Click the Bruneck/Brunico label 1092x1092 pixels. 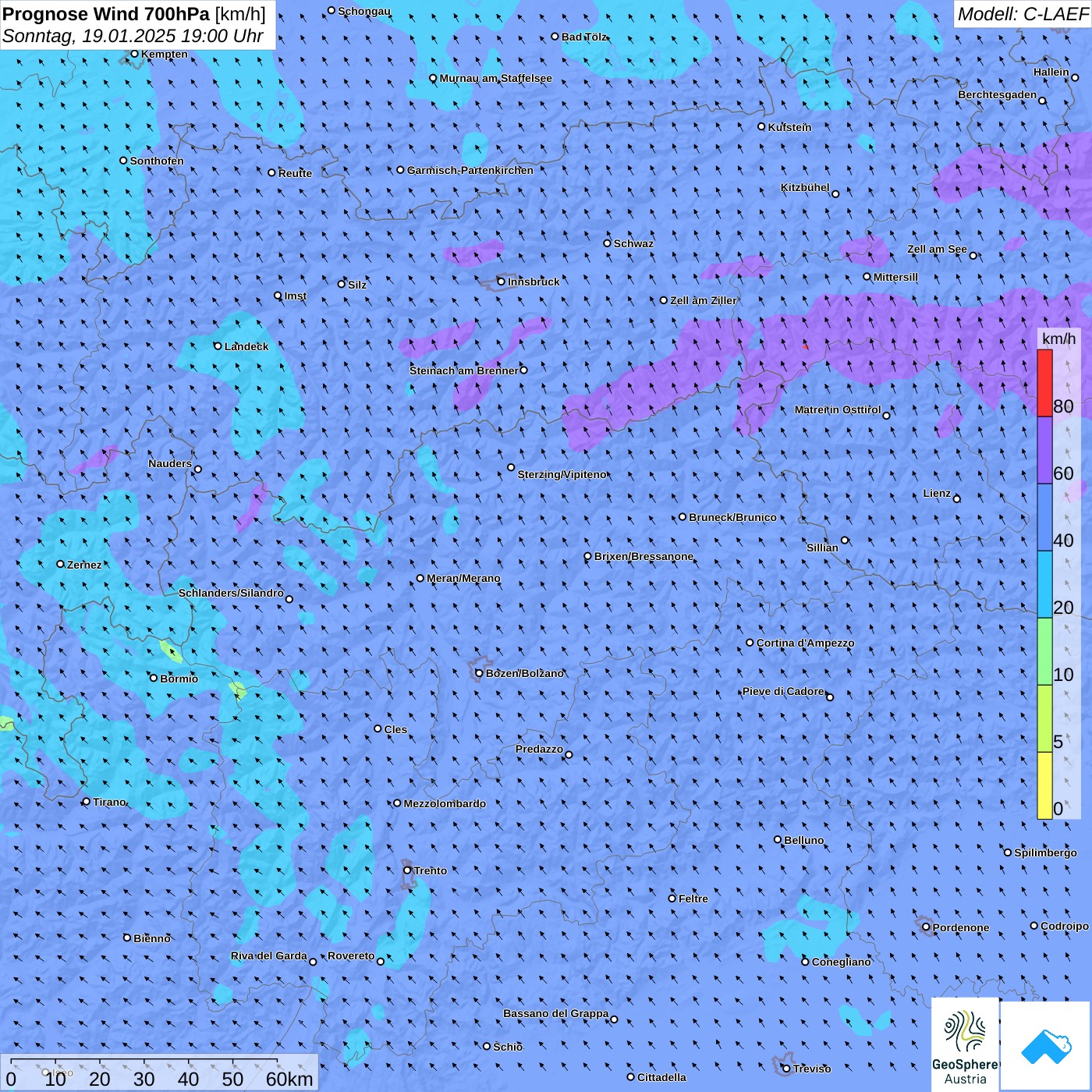(x=732, y=517)
